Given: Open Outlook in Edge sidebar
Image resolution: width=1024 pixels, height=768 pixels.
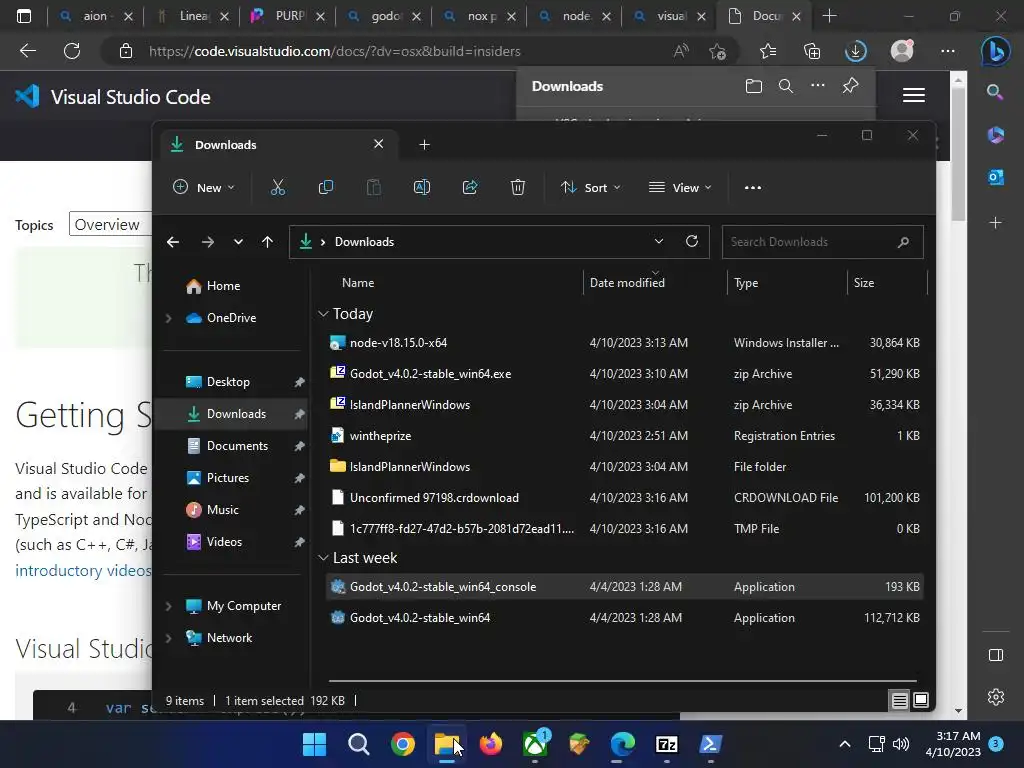Looking at the screenshot, I should click(995, 177).
